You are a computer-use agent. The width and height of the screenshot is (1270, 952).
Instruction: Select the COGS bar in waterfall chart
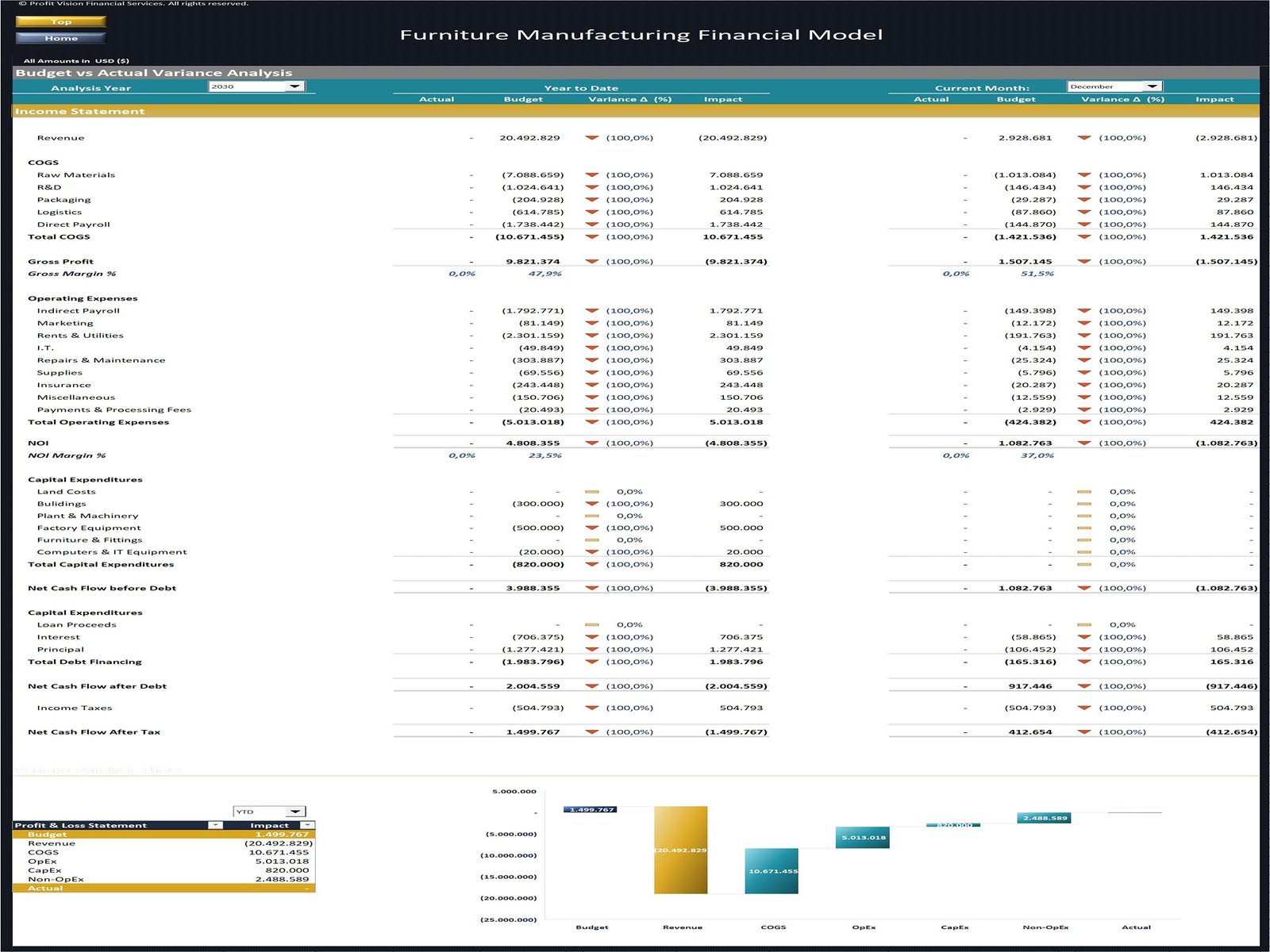tap(772, 871)
